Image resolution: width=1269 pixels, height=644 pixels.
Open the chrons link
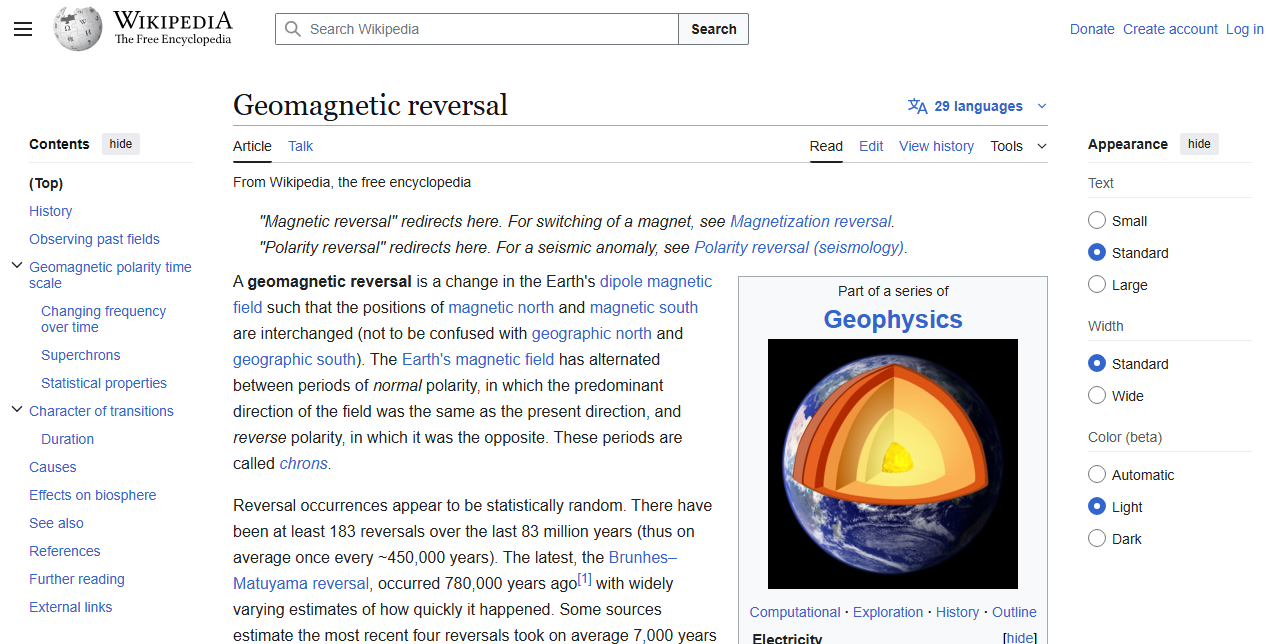tap(303, 463)
